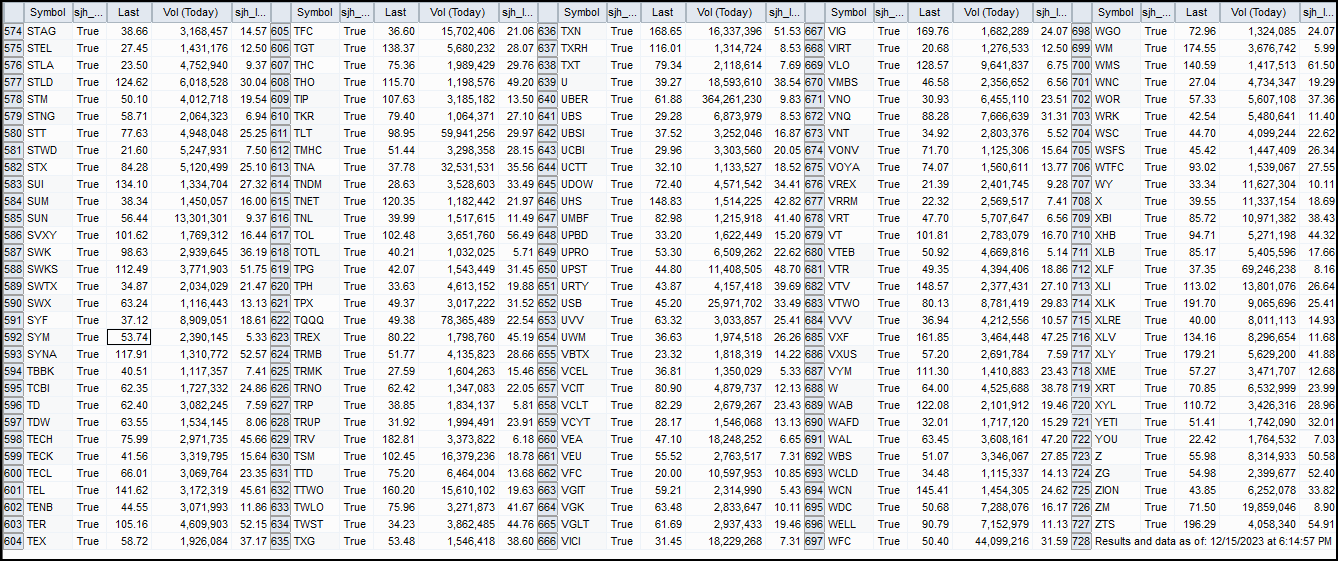Select the TRV last price 182.81

click(x=397, y=439)
